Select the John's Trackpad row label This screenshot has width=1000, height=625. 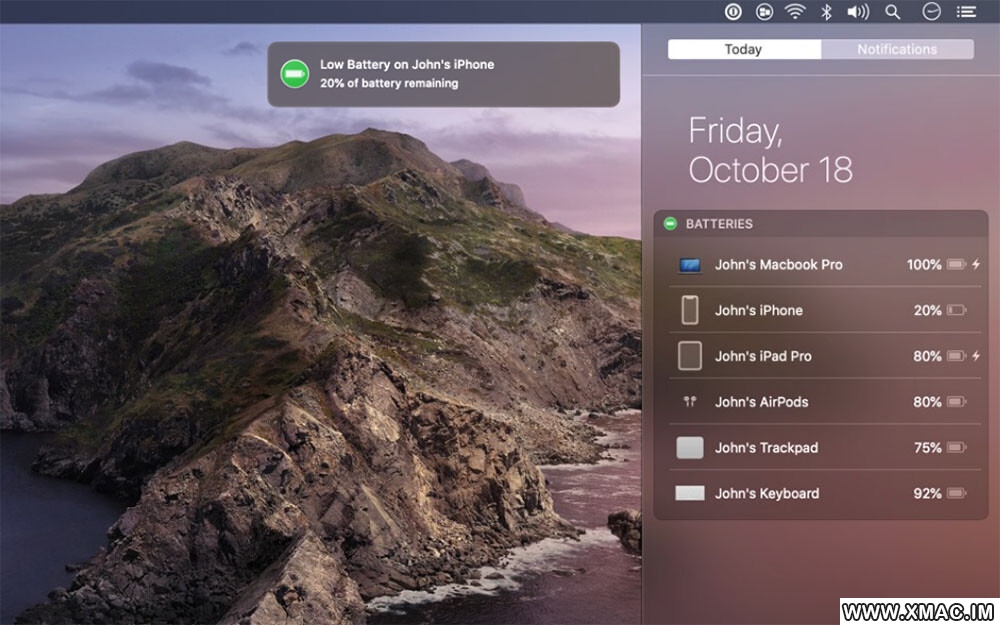click(x=767, y=448)
